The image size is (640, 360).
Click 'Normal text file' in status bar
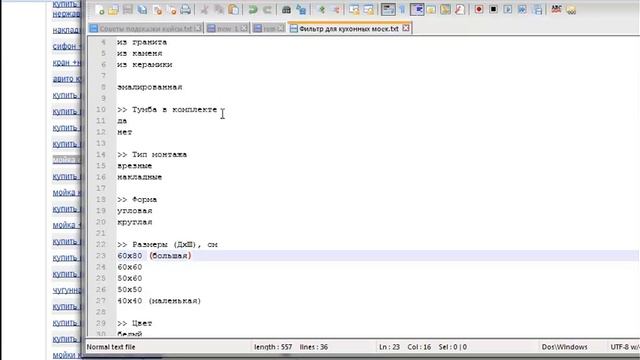(111, 347)
